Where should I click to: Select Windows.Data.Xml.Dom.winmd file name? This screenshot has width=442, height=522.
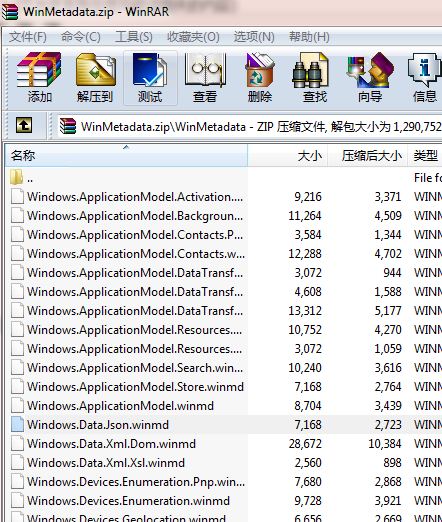[111, 444]
